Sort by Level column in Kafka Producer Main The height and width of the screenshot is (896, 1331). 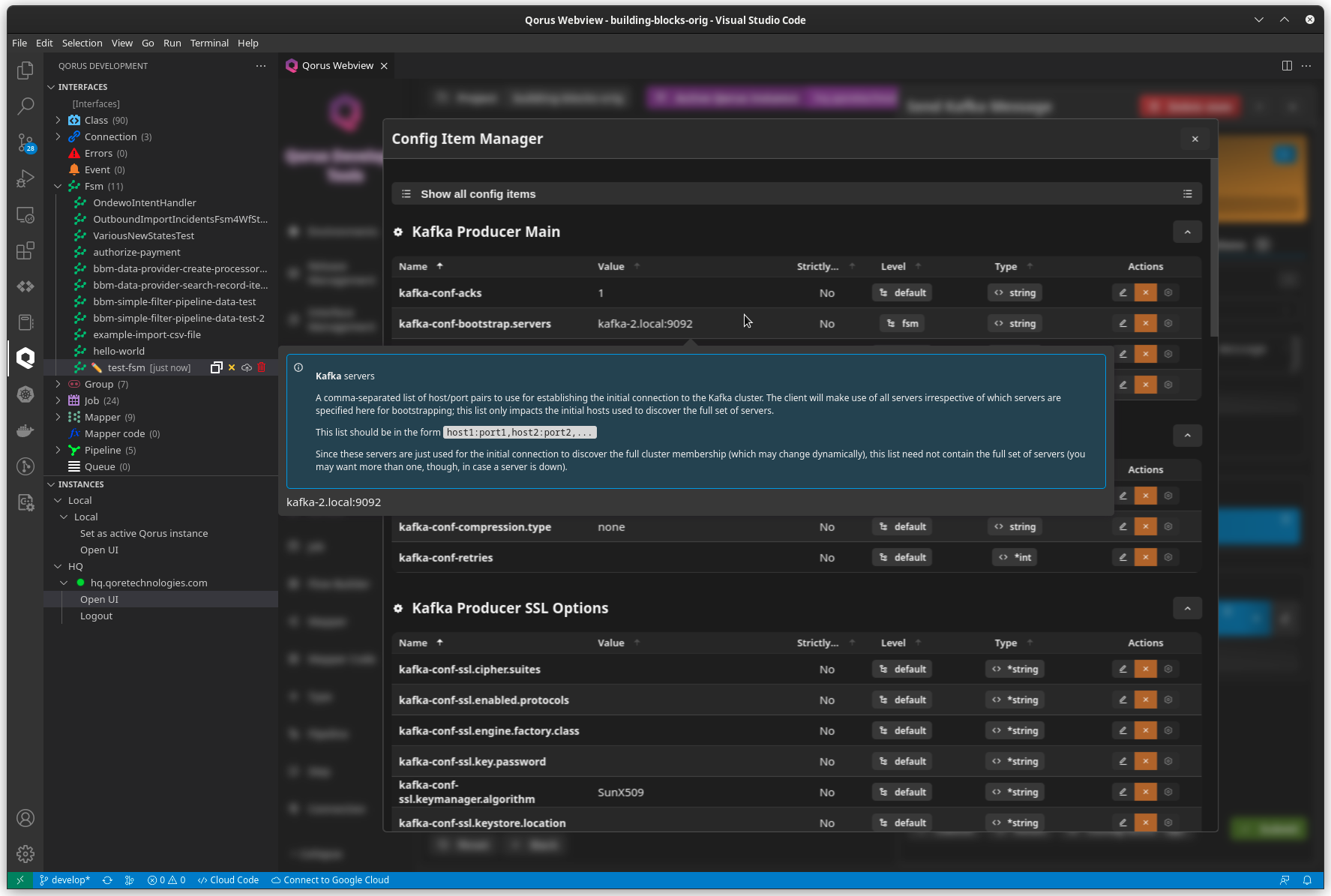pos(901,267)
